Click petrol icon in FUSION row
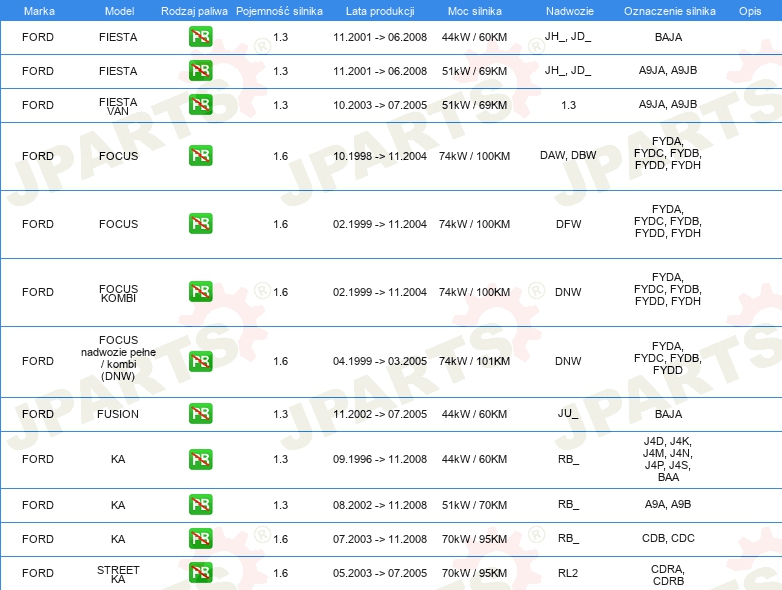782x590 pixels. click(200, 413)
